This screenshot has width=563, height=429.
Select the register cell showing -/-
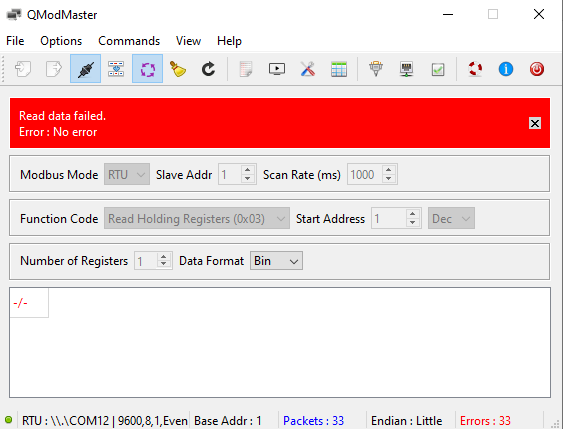click(x=29, y=303)
